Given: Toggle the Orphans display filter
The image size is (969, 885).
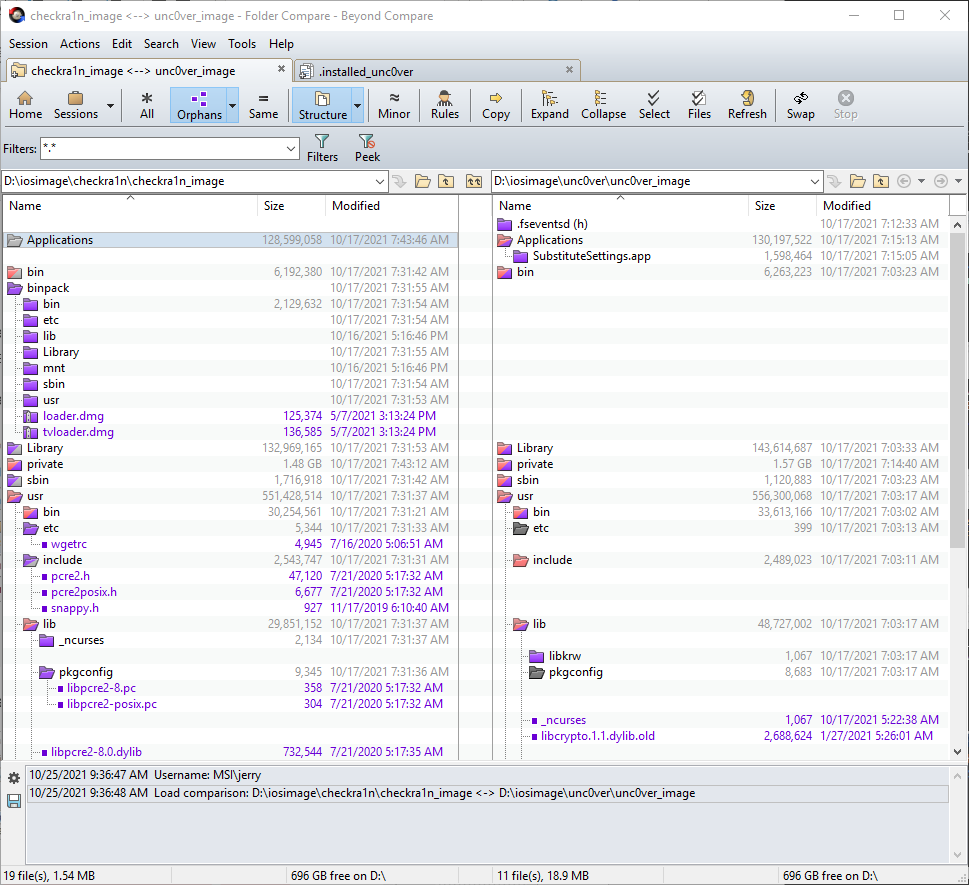Looking at the screenshot, I should point(199,105).
